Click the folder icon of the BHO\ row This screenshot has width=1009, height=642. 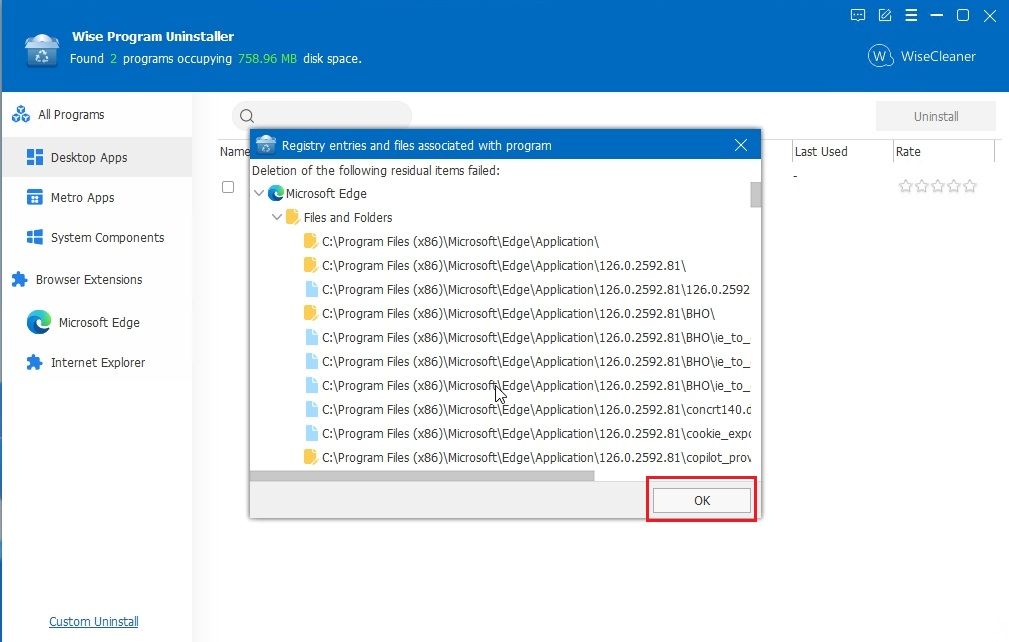point(310,313)
